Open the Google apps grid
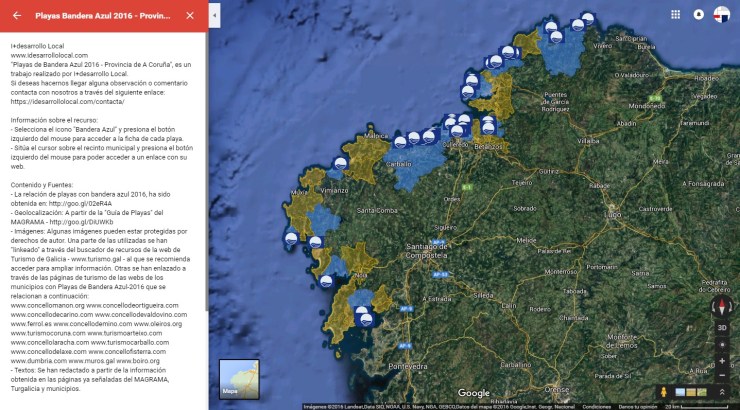This screenshot has height=410, width=740. click(675, 15)
